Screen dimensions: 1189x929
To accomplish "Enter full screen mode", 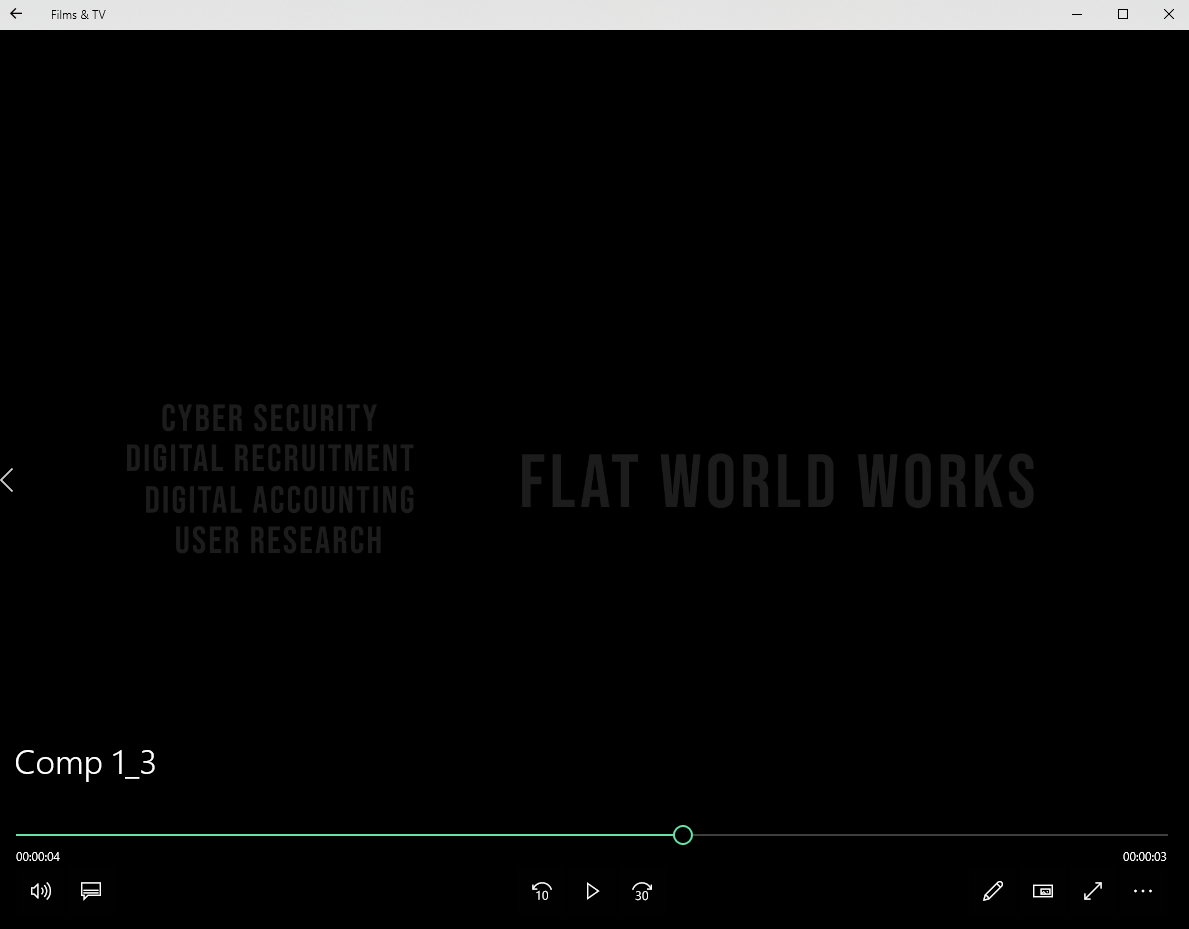I will tap(1093, 891).
